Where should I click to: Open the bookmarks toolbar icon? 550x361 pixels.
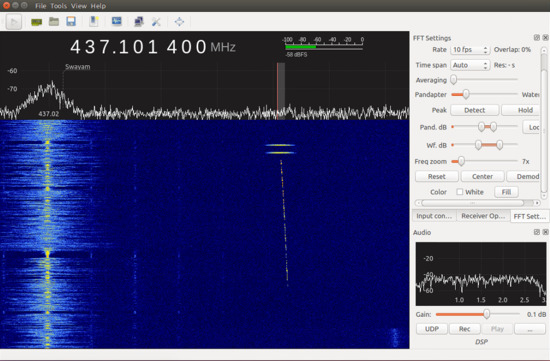(94, 22)
